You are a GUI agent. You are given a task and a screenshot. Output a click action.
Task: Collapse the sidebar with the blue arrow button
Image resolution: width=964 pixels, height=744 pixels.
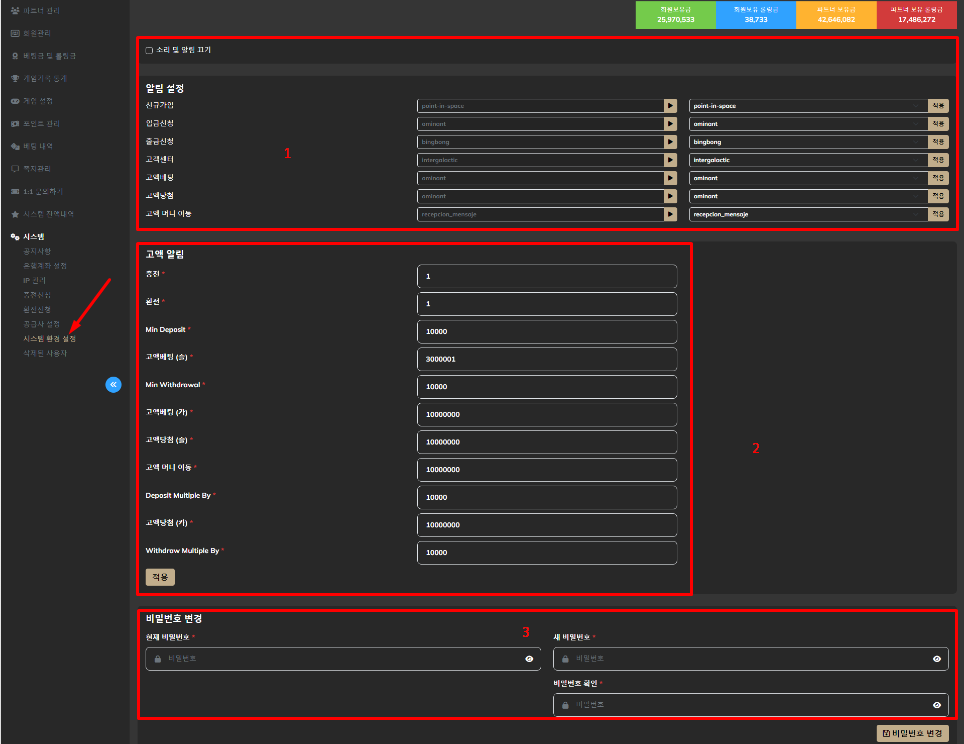coord(113,384)
